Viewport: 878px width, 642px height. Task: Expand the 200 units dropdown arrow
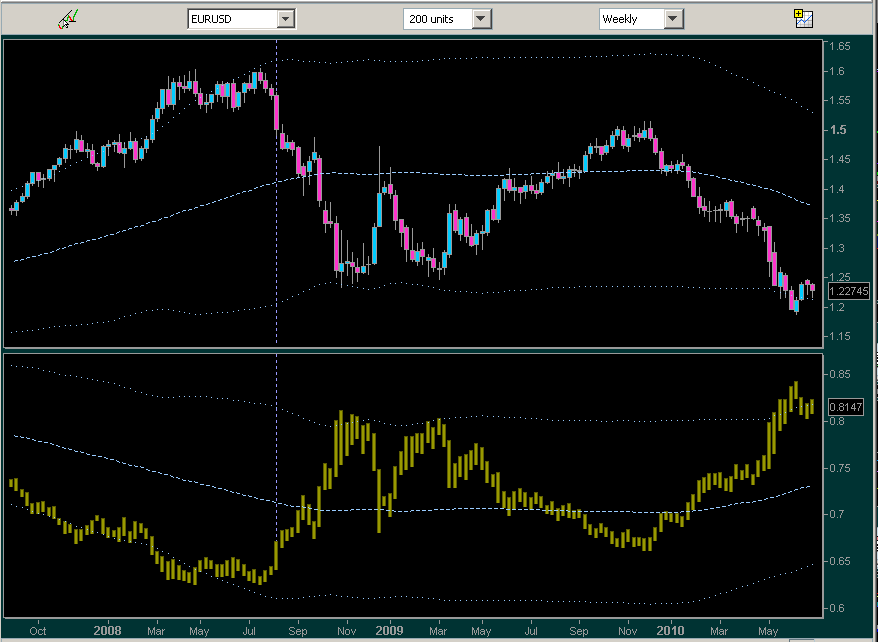point(481,19)
